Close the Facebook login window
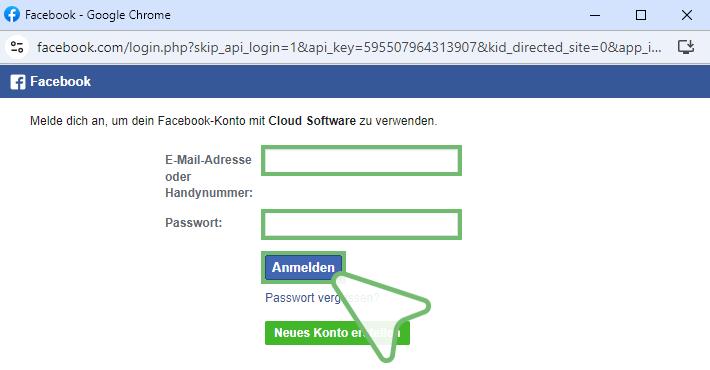This screenshot has height=370, width=710. [x=686, y=15]
